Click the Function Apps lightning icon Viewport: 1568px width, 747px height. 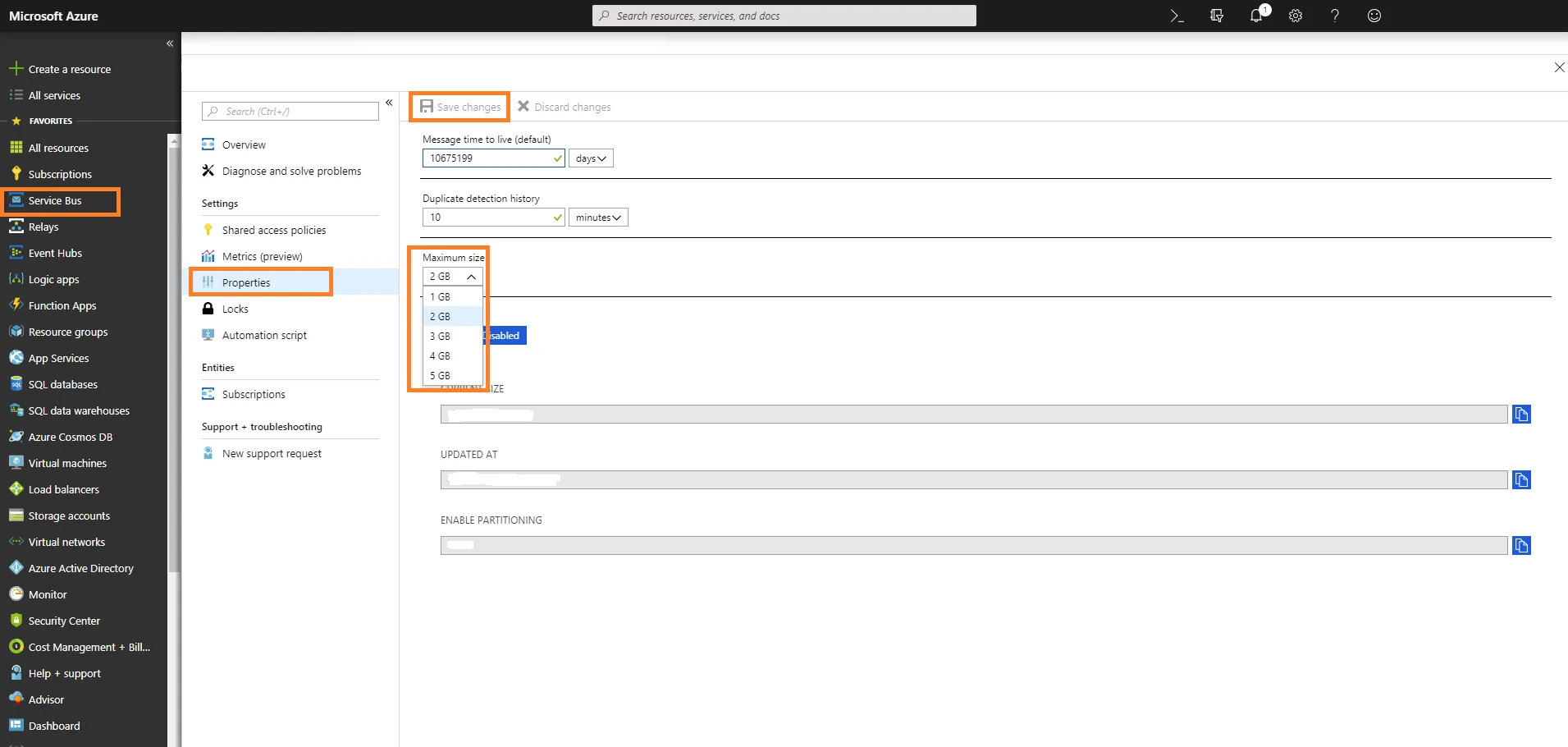point(16,305)
